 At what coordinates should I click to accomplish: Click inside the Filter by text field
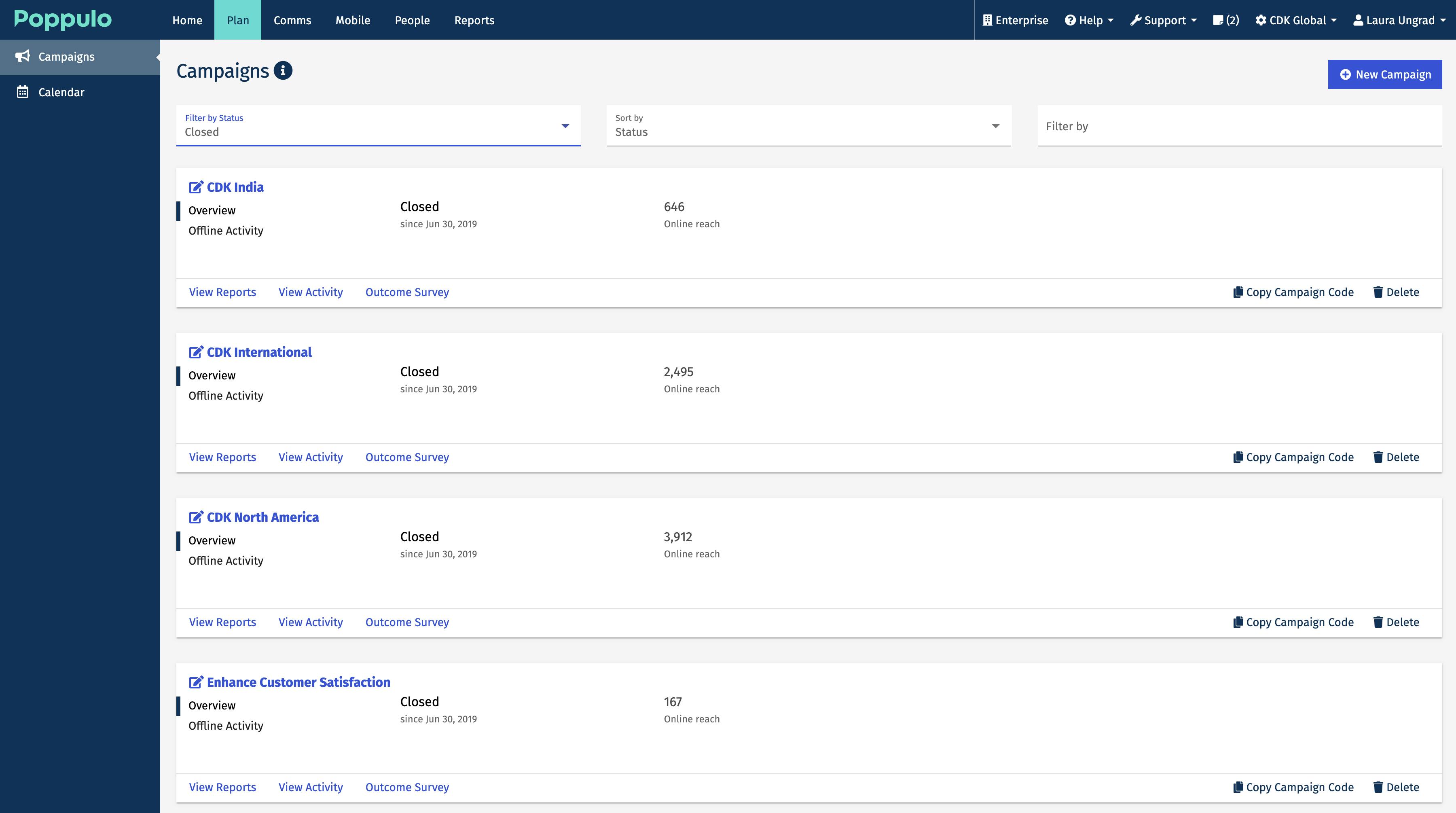tap(1187, 127)
